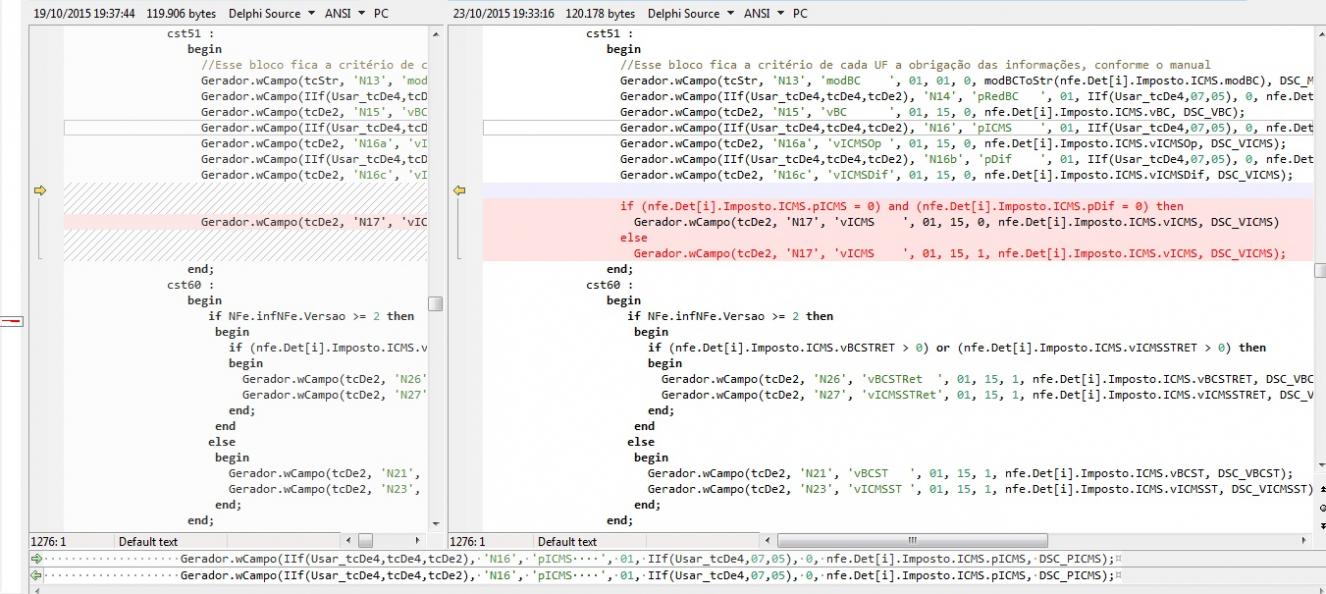The height and width of the screenshot is (594, 1326).
Task: Click green left arrow in bottom detail line
Action: tap(37, 575)
